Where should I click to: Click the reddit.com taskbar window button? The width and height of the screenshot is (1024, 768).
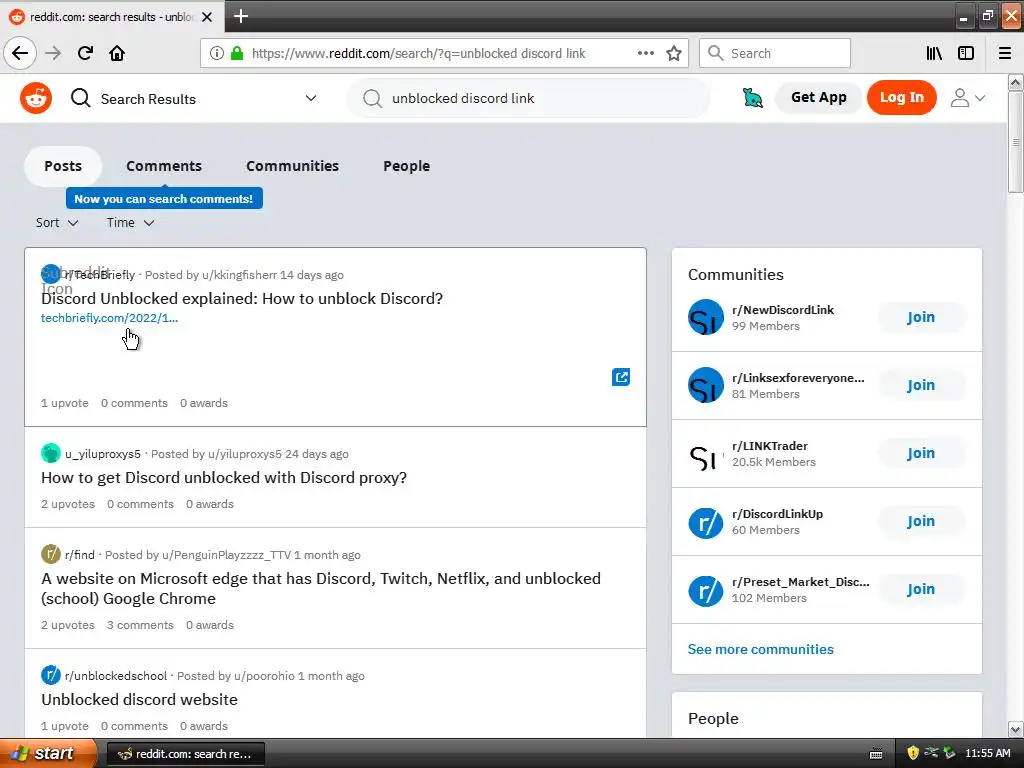pos(185,754)
